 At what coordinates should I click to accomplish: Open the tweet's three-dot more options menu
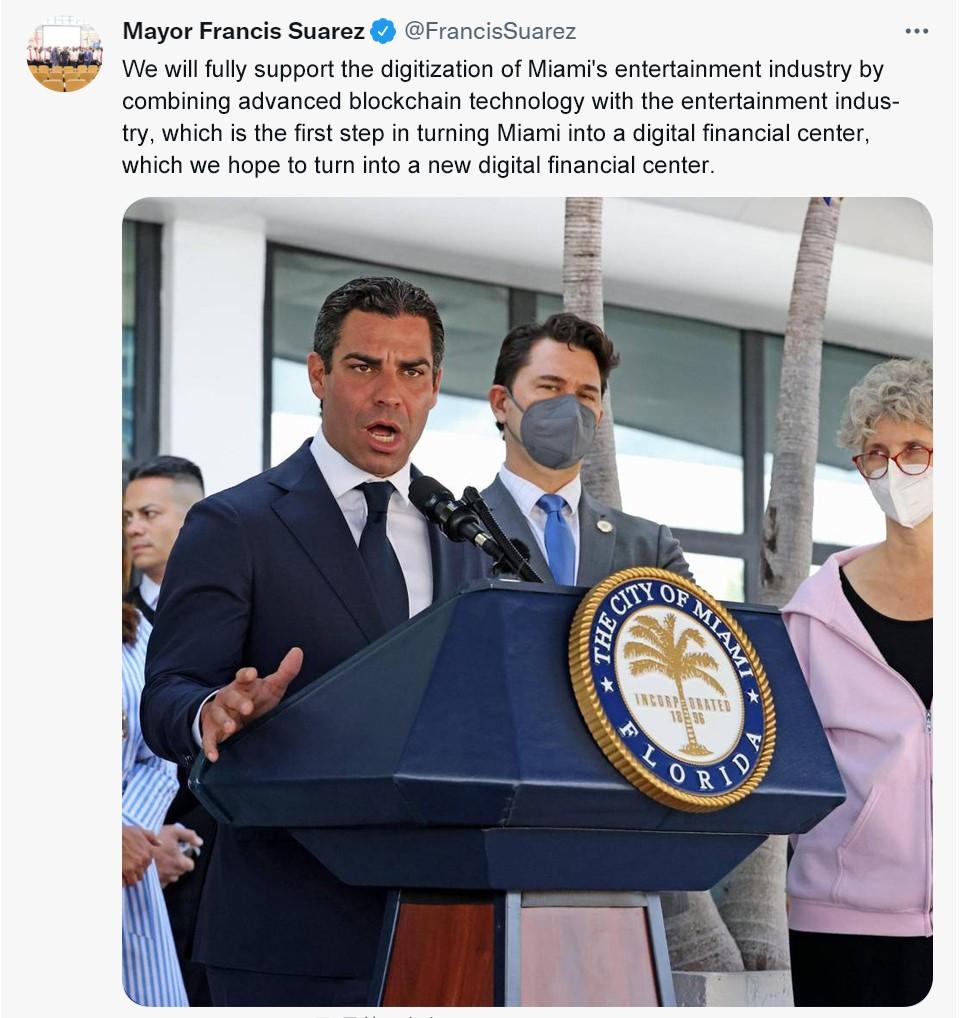[916, 31]
